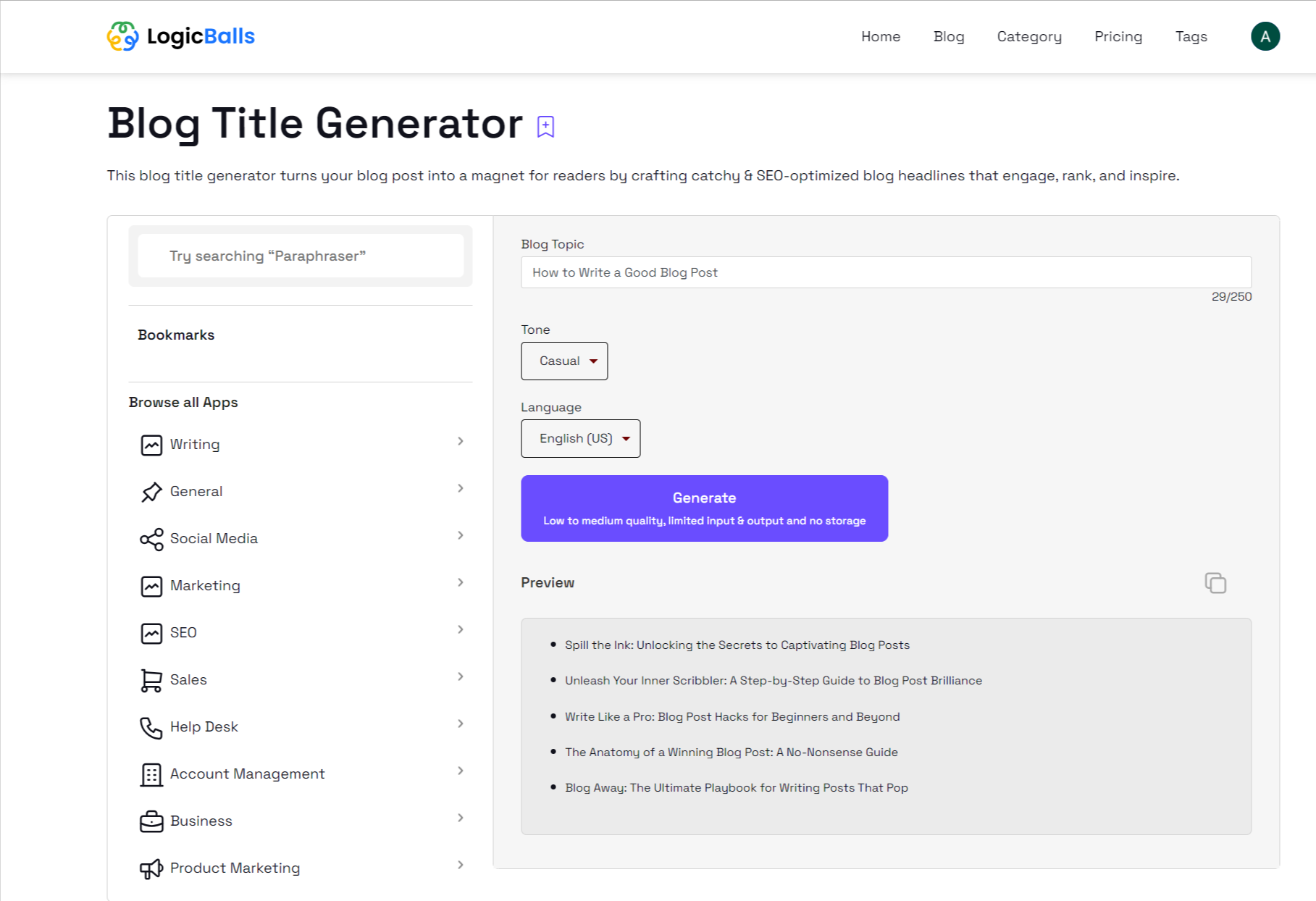
Task: Click the Writing category icon
Action: click(151, 445)
